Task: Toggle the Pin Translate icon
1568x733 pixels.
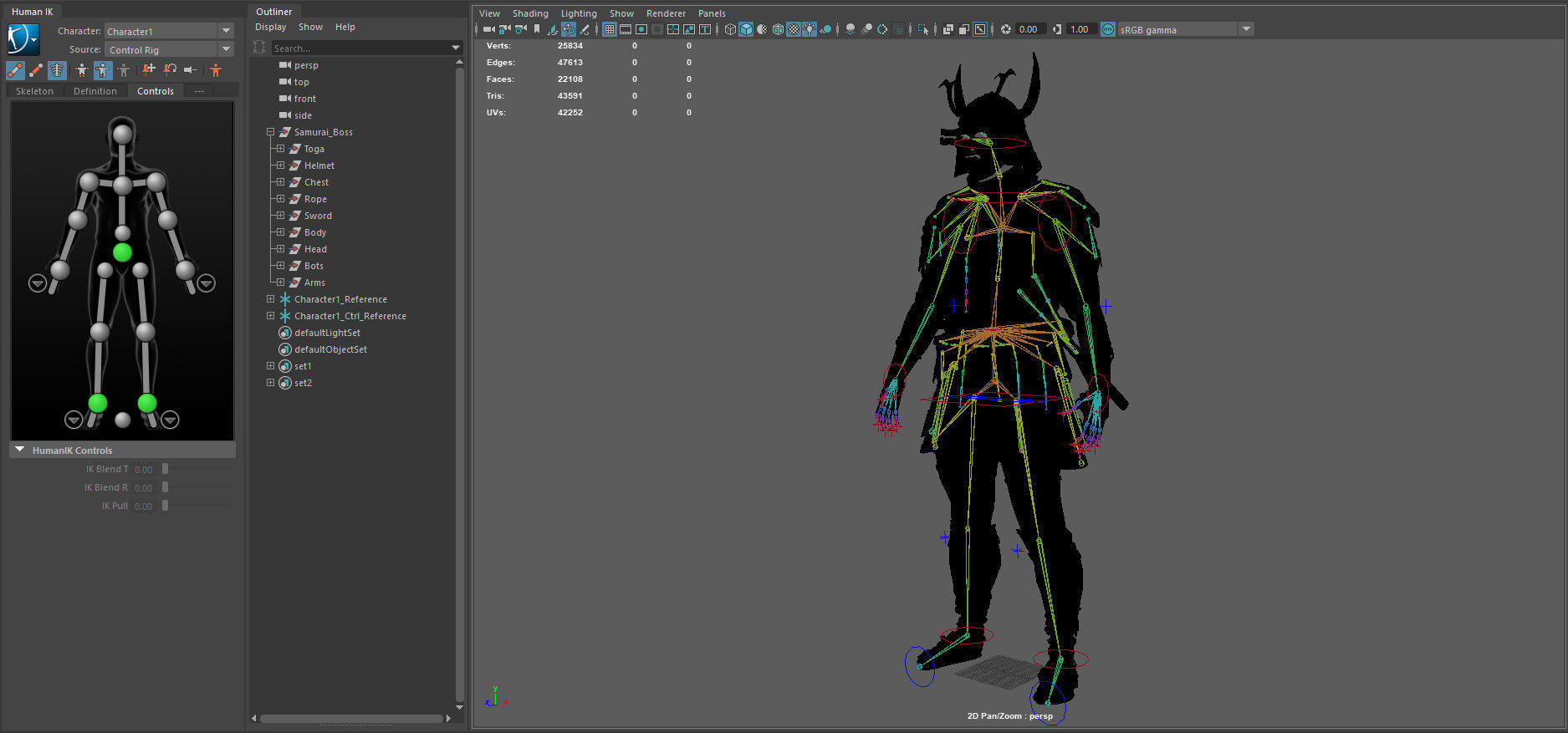Action: click(150, 70)
